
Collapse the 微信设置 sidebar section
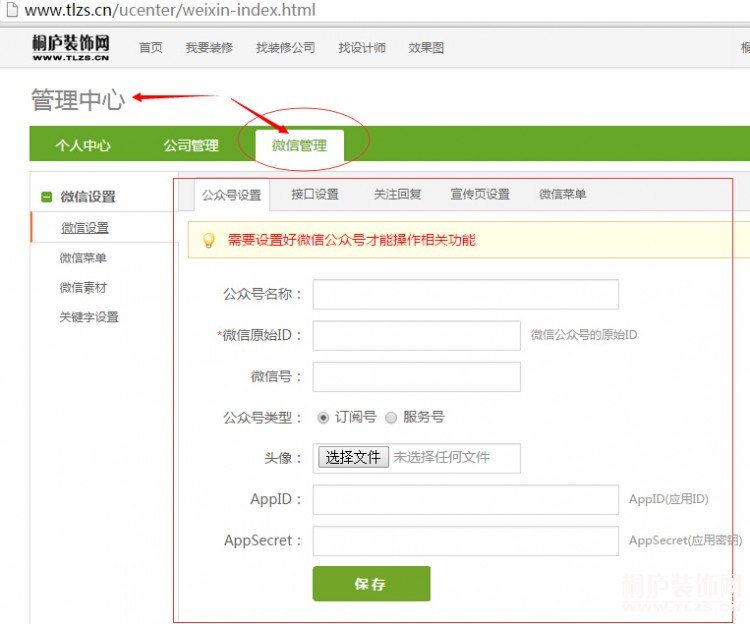[x=46, y=197]
